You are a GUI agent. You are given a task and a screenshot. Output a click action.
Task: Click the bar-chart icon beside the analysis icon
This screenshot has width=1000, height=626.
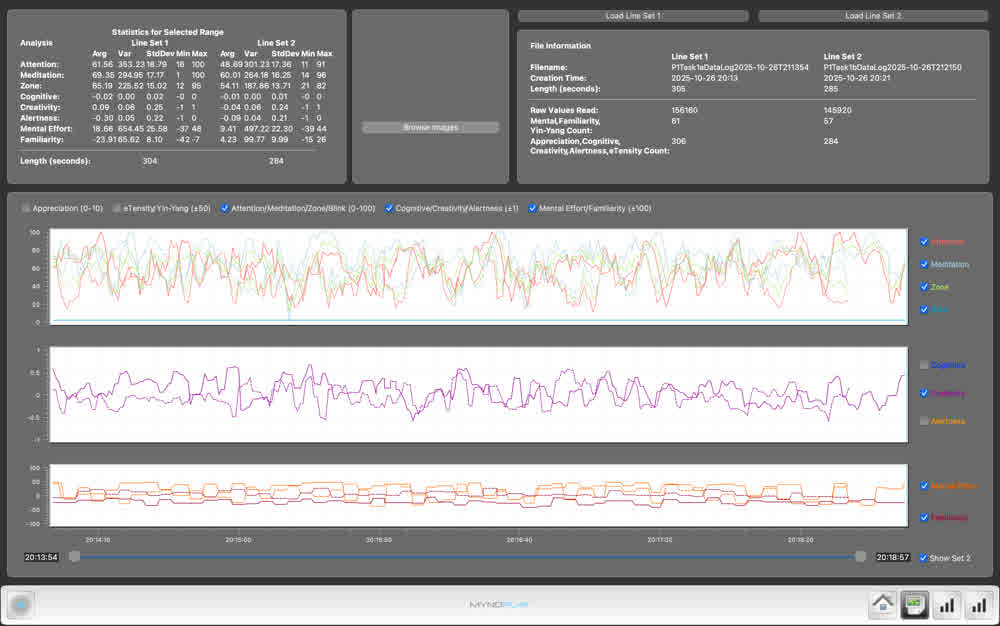[x=947, y=604]
